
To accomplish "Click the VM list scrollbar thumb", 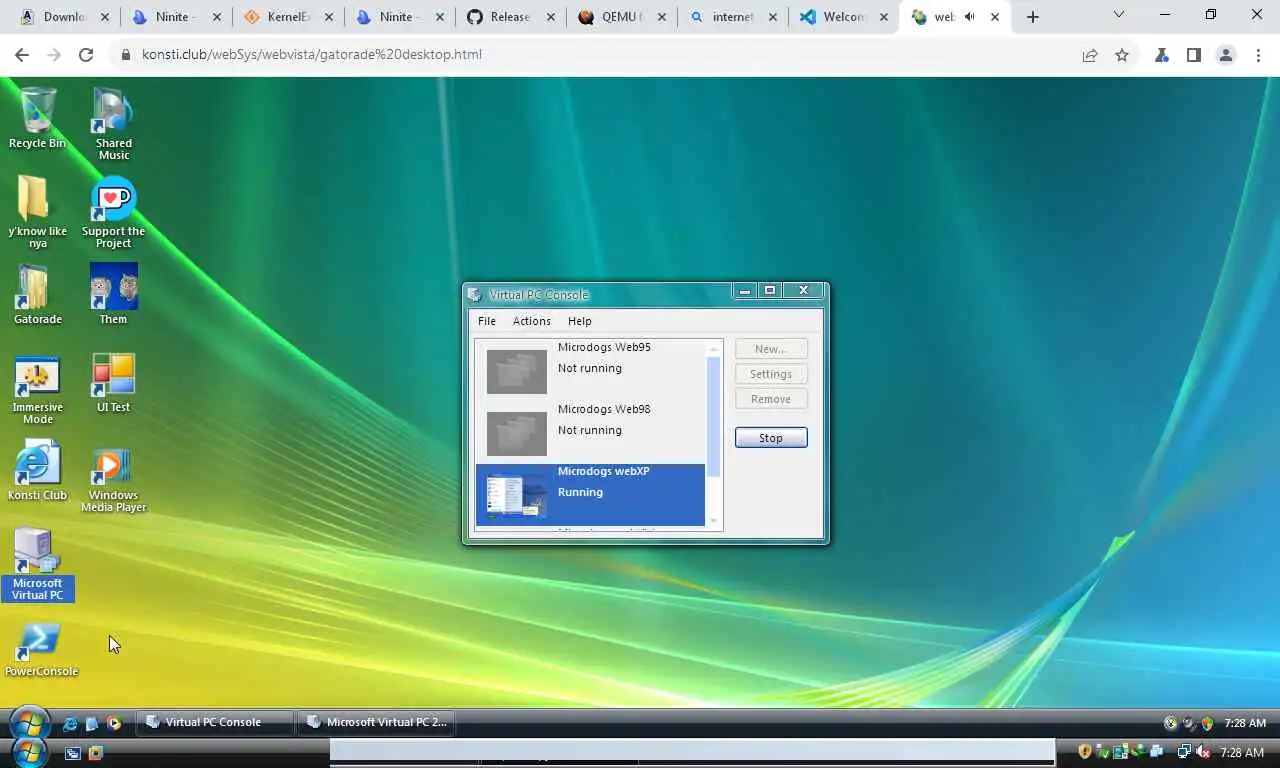I will point(714,416).
